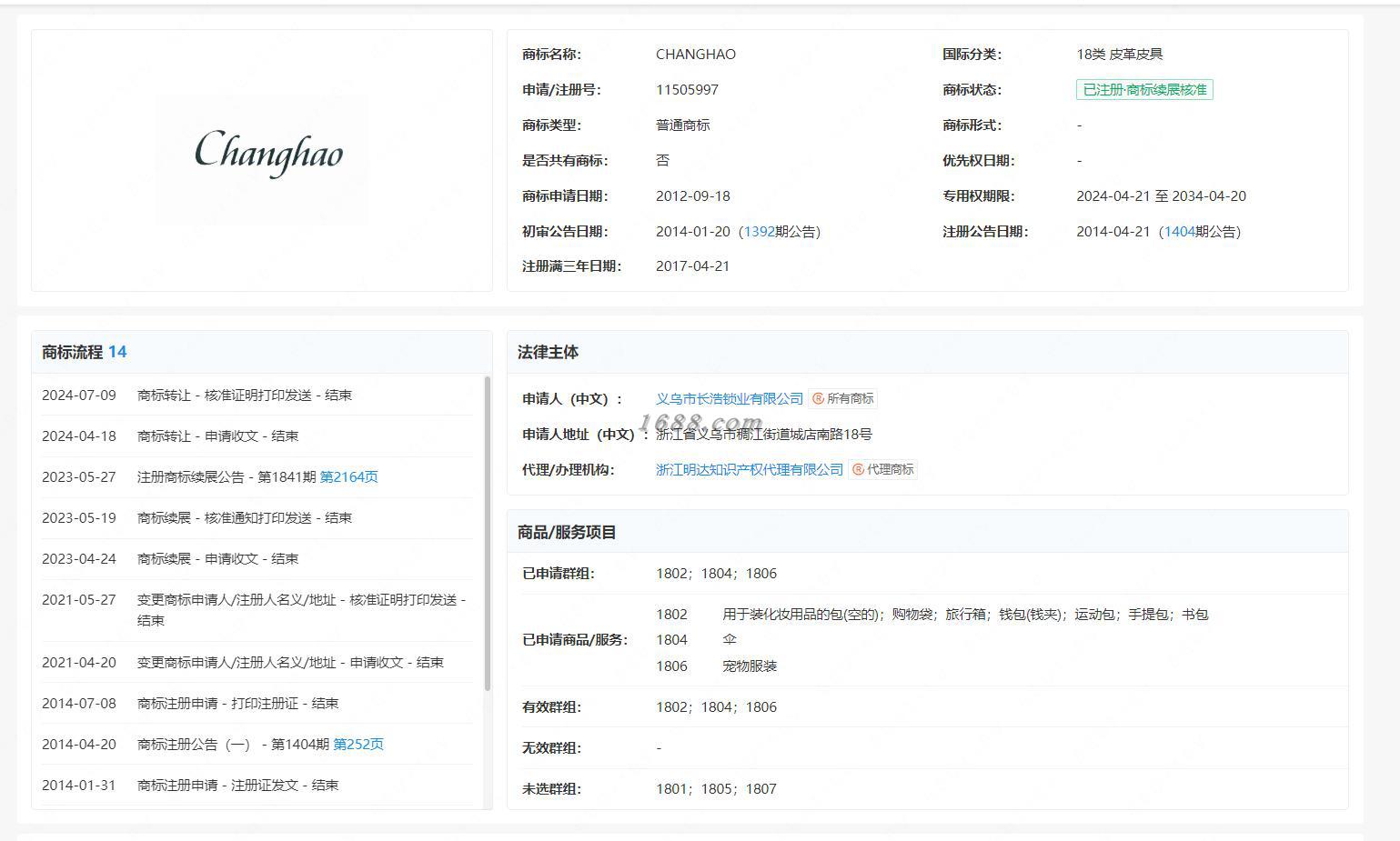Screen dimensions: 1400x841
Task: Open applicant 义乌市长浩锁业有限公司 link
Action: tap(730, 398)
